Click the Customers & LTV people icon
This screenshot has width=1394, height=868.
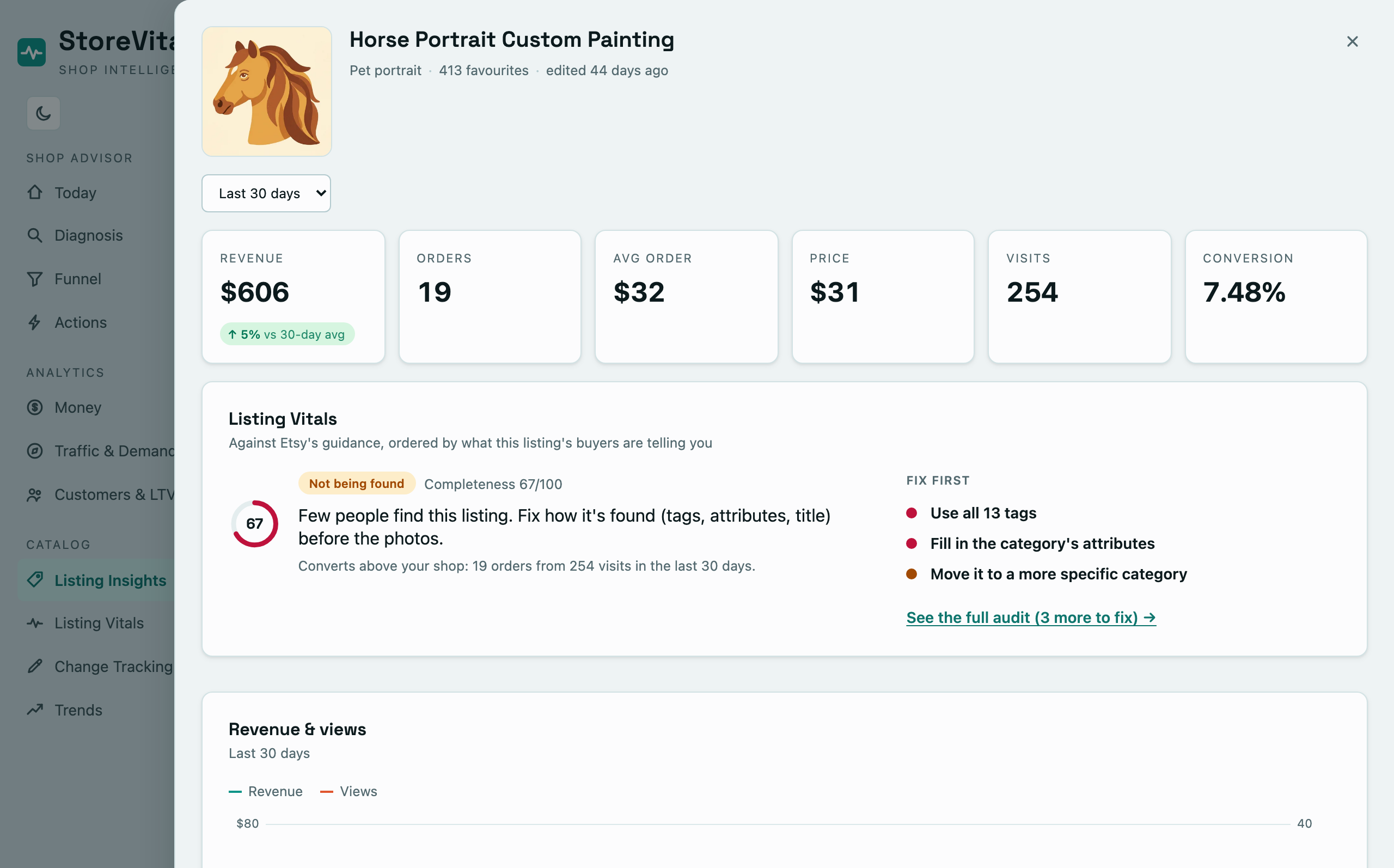(x=35, y=494)
